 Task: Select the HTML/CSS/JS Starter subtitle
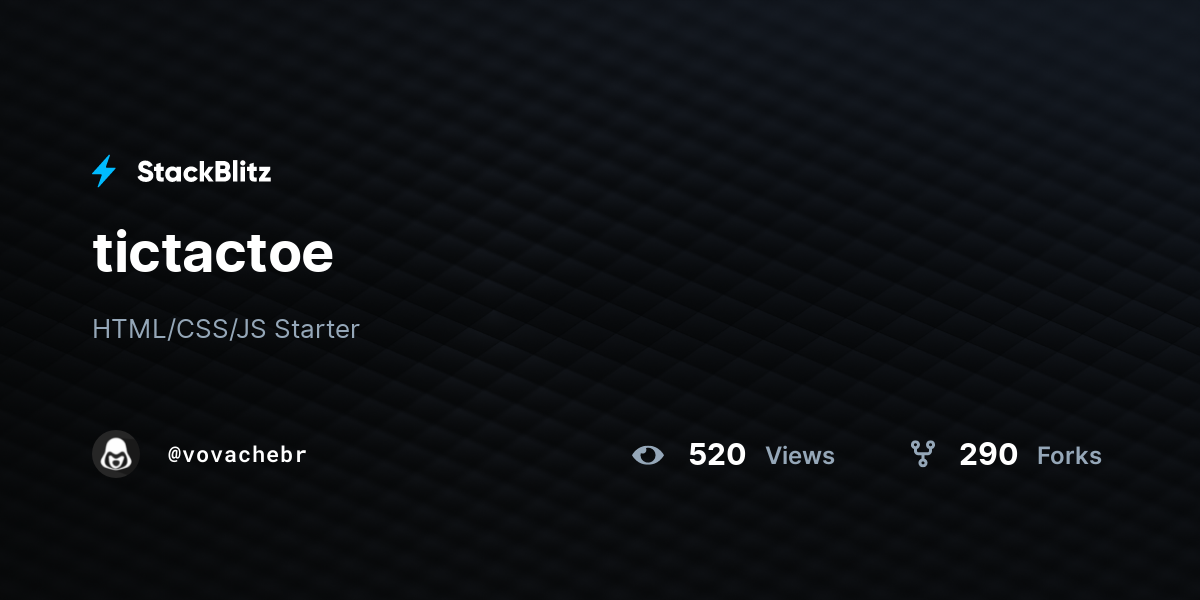tap(226, 329)
